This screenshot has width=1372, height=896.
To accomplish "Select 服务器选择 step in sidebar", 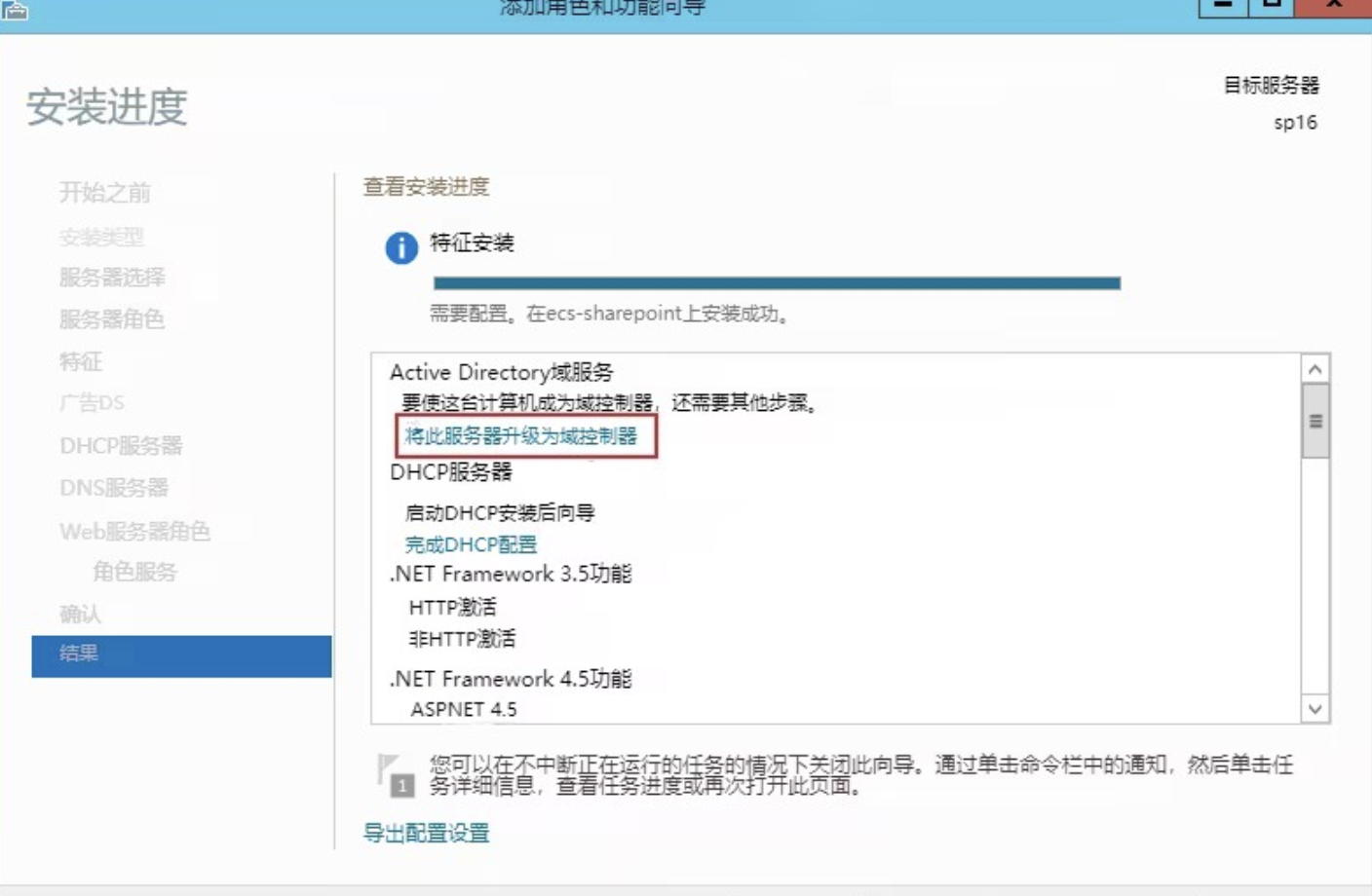I will [x=112, y=278].
